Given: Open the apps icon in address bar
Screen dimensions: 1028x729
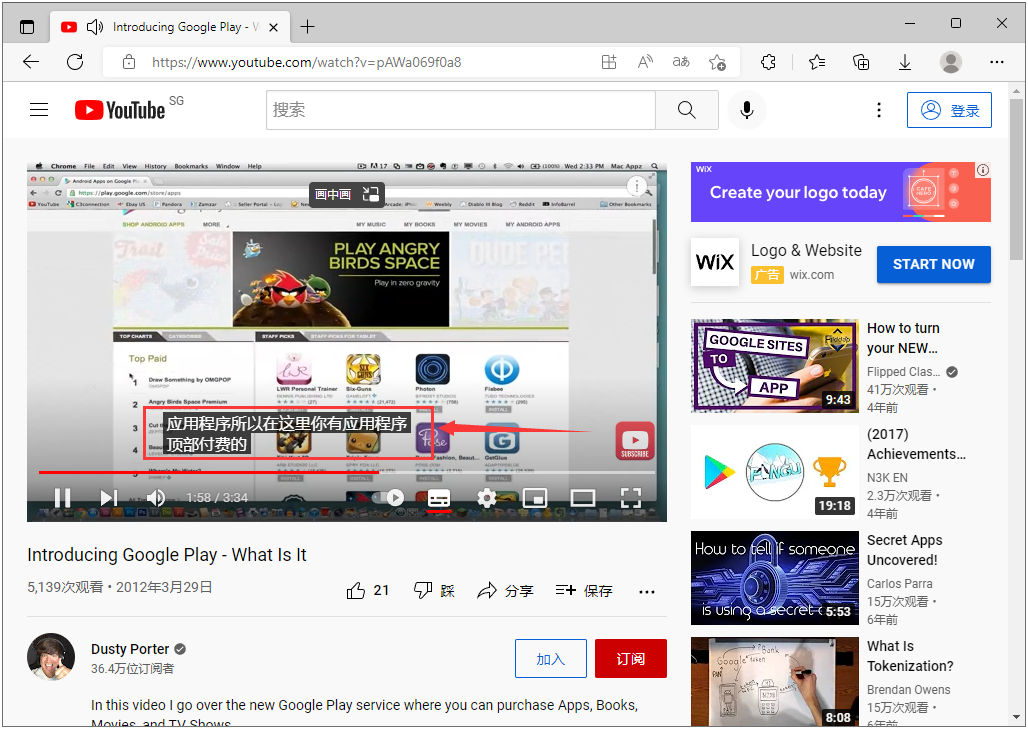Looking at the screenshot, I should [609, 62].
